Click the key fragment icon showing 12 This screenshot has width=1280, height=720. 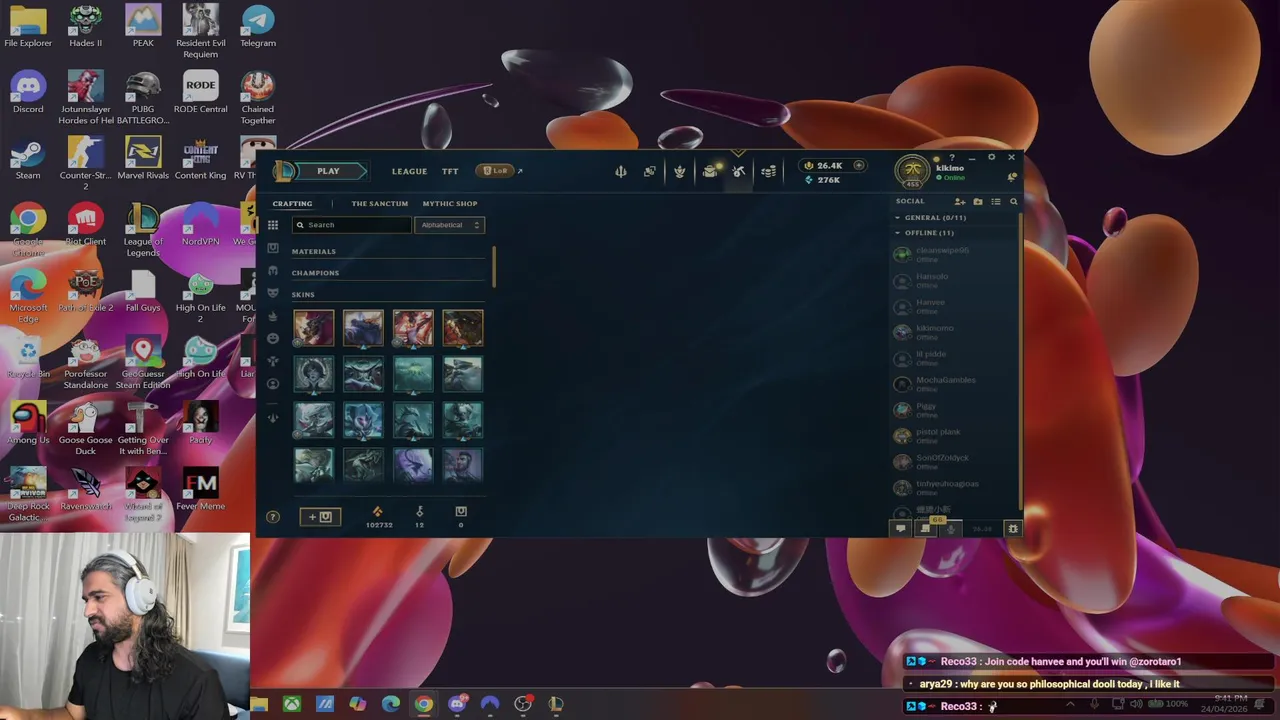coord(419,512)
